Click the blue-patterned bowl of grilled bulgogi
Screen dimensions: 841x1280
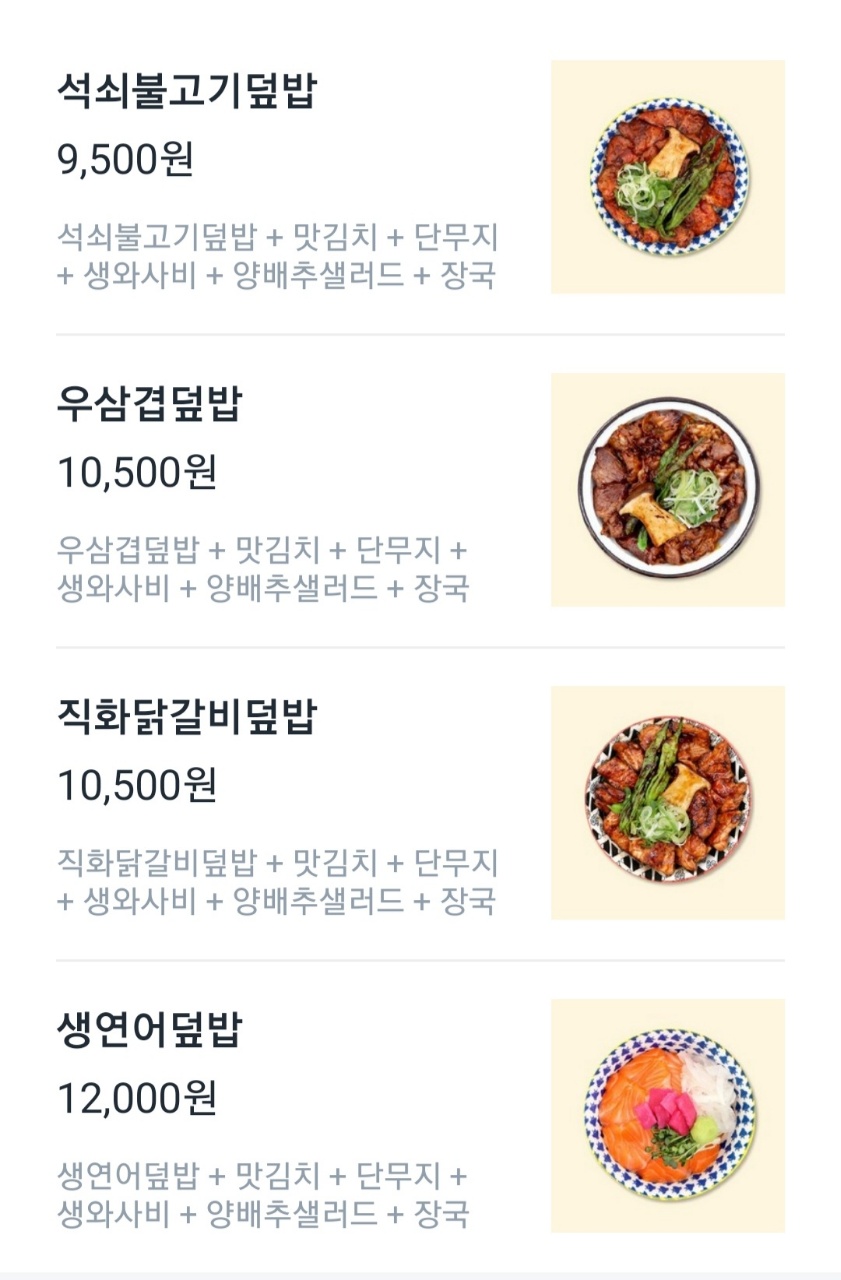point(669,176)
